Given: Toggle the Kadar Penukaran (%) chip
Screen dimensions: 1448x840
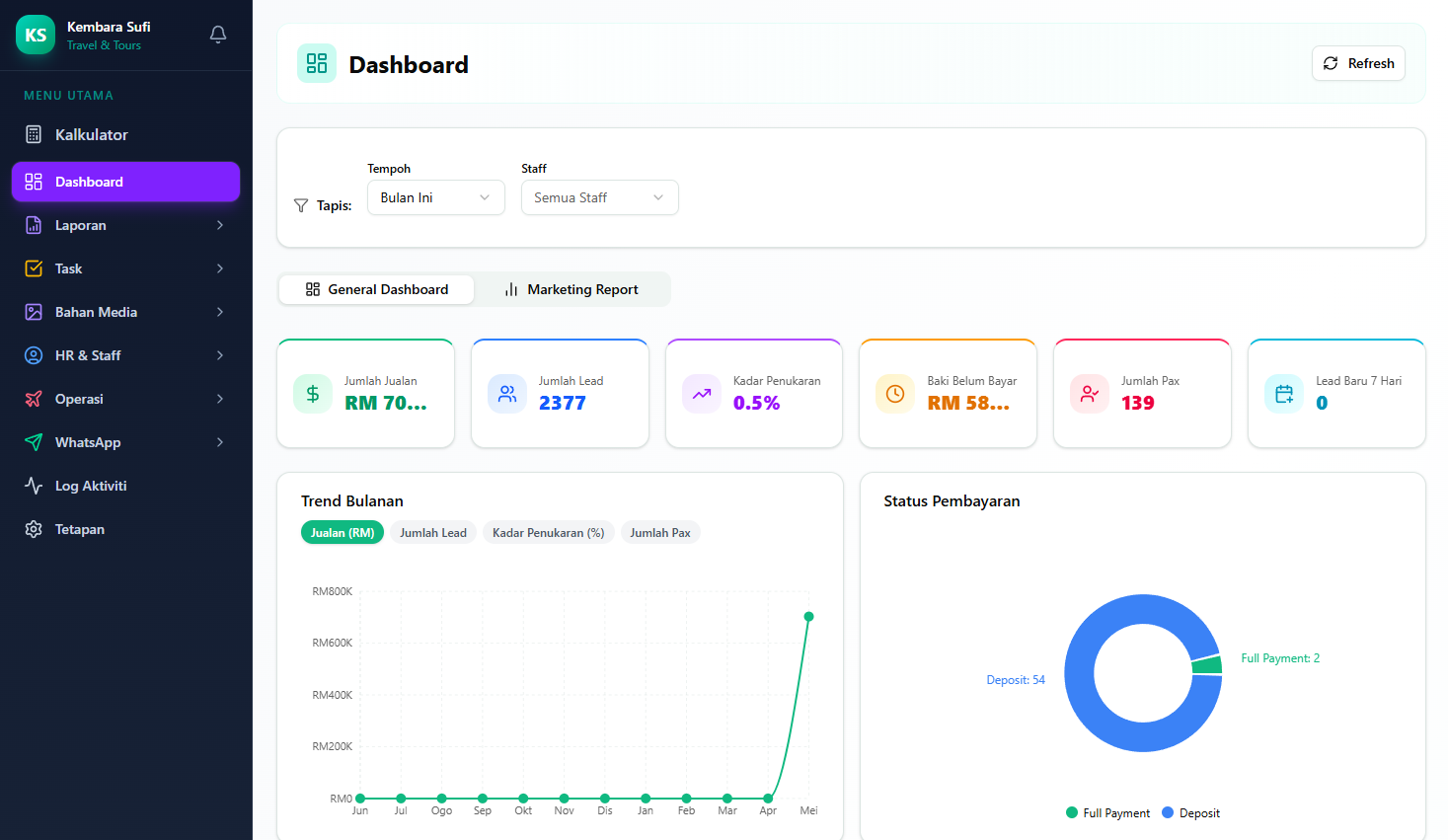Looking at the screenshot, I should click(549, 532).
